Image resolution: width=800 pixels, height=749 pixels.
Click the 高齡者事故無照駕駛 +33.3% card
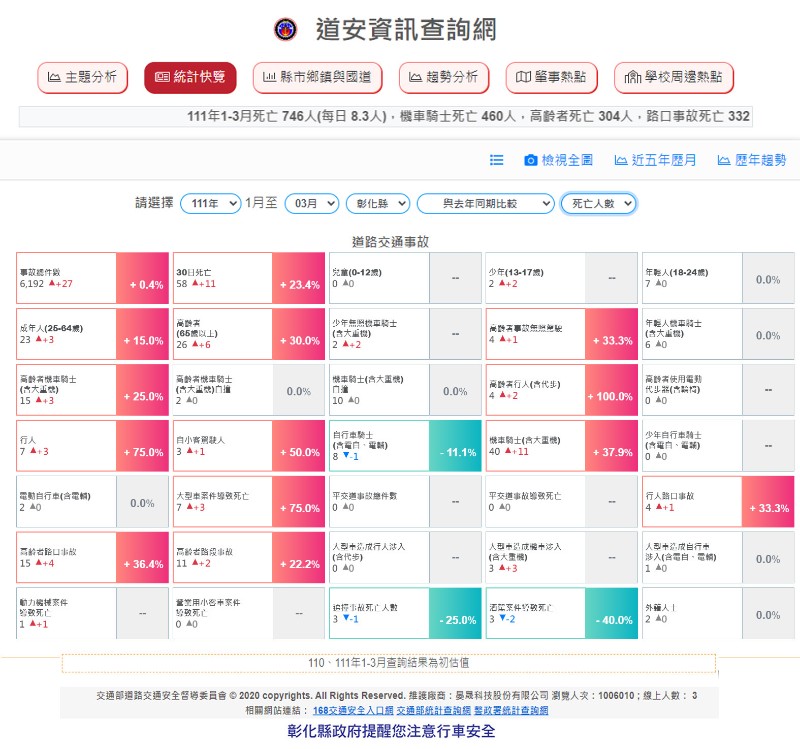pos(562,334)
